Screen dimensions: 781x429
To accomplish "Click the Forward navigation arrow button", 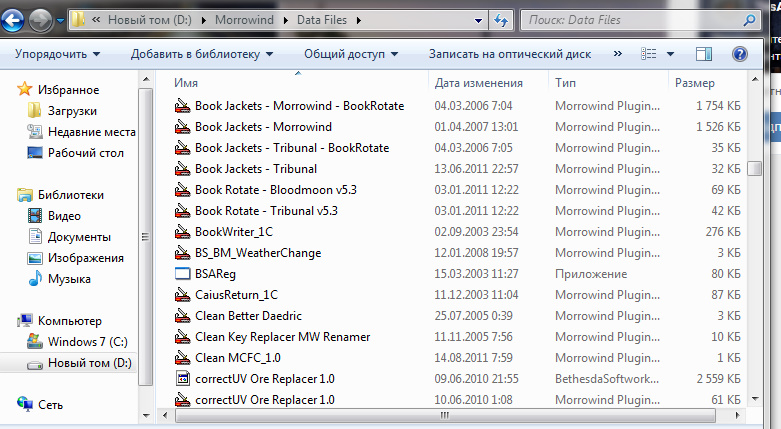I will pyautogui.click(x=40, y=20).
